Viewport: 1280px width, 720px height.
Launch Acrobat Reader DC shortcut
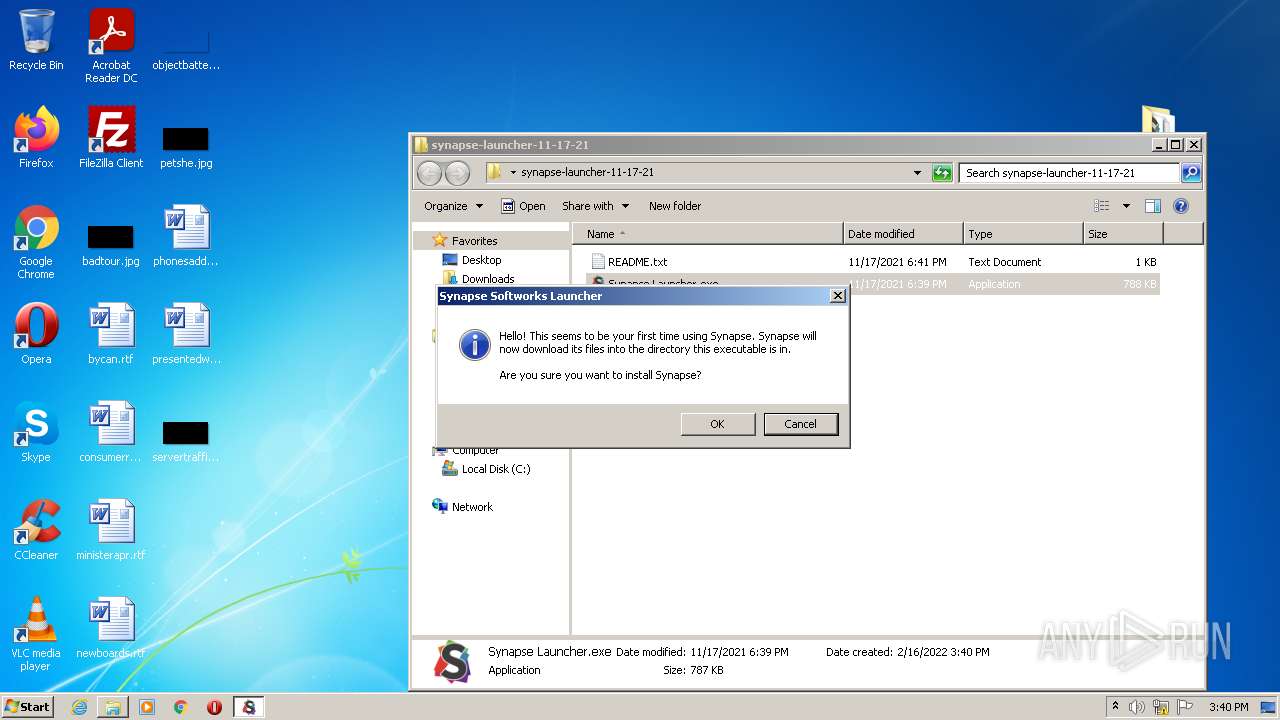tap(111, 46)
